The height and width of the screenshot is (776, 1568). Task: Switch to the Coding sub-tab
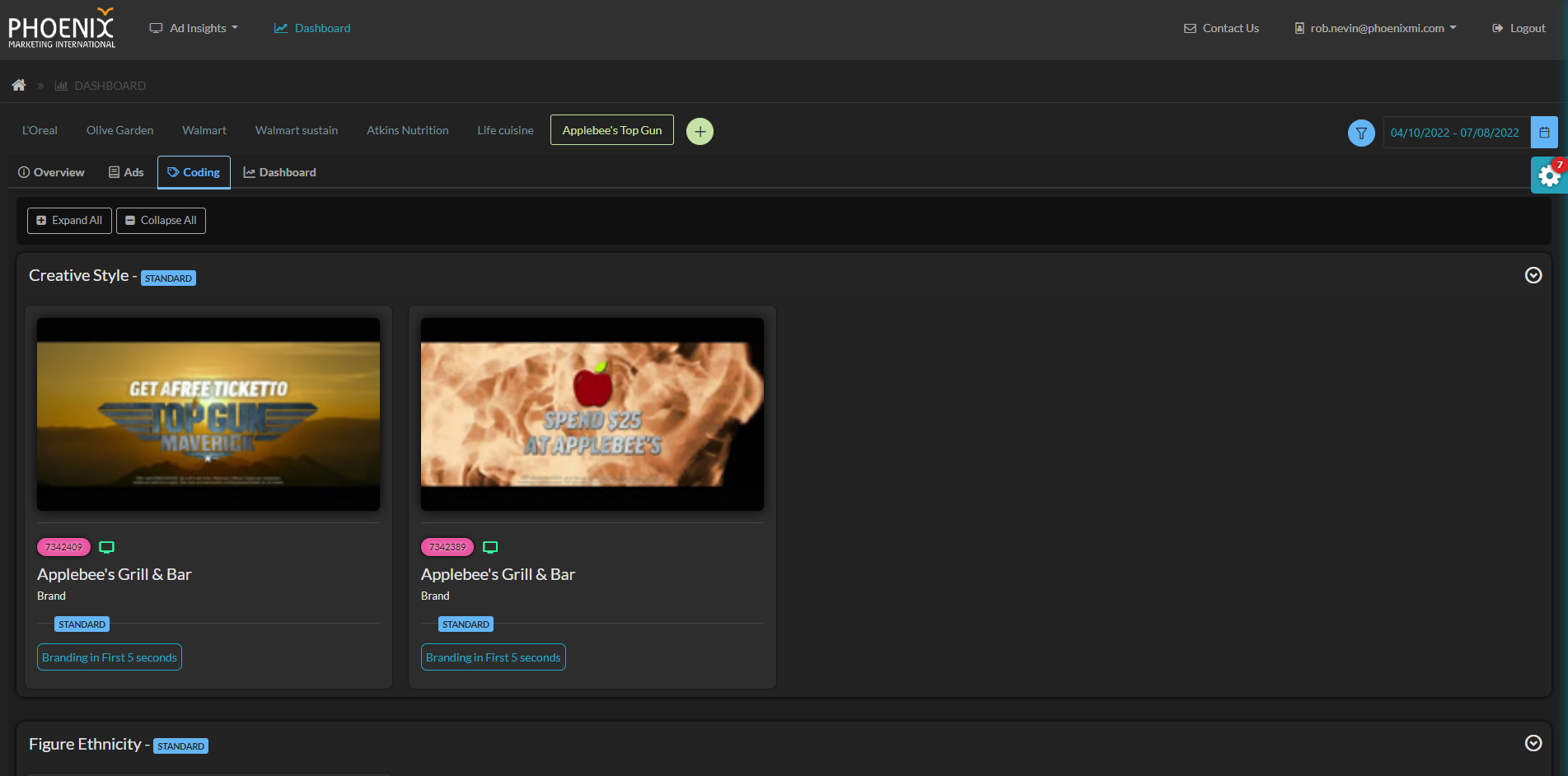(x=194, y=172)
